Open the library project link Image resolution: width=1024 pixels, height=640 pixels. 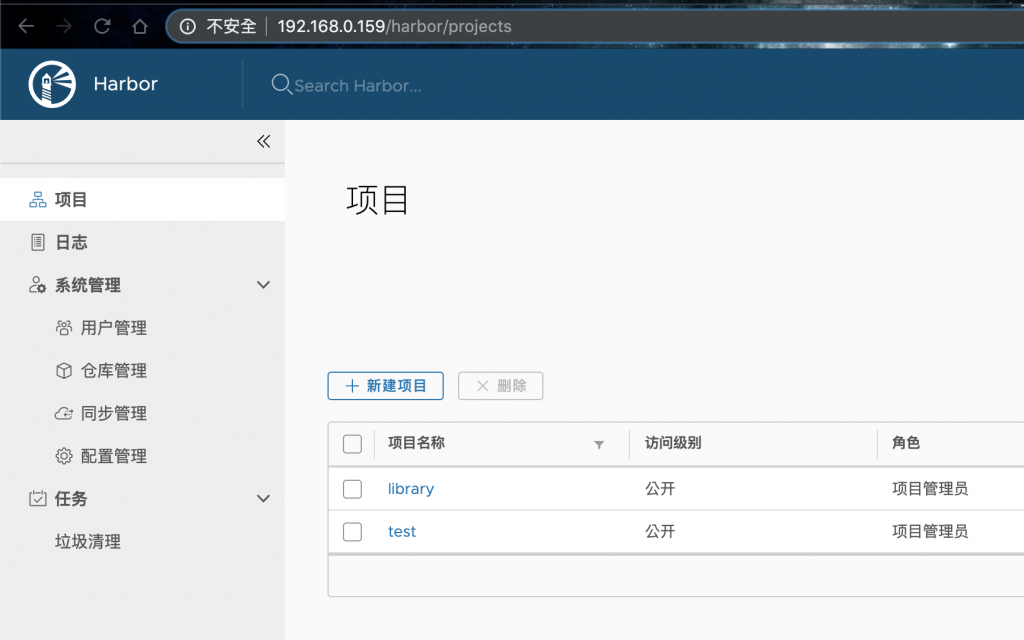[411, 489]
